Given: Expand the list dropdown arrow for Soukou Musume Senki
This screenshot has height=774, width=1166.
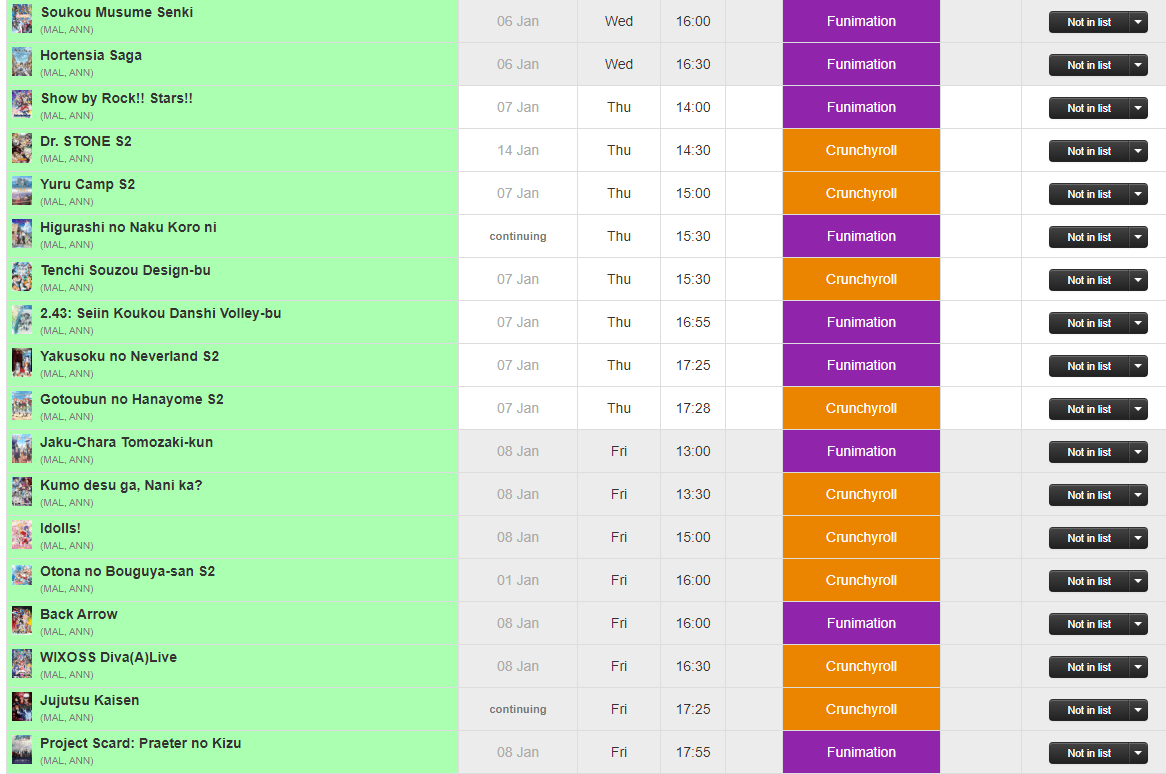Looking at the screenshot, I should click(x=1138, y=22).
